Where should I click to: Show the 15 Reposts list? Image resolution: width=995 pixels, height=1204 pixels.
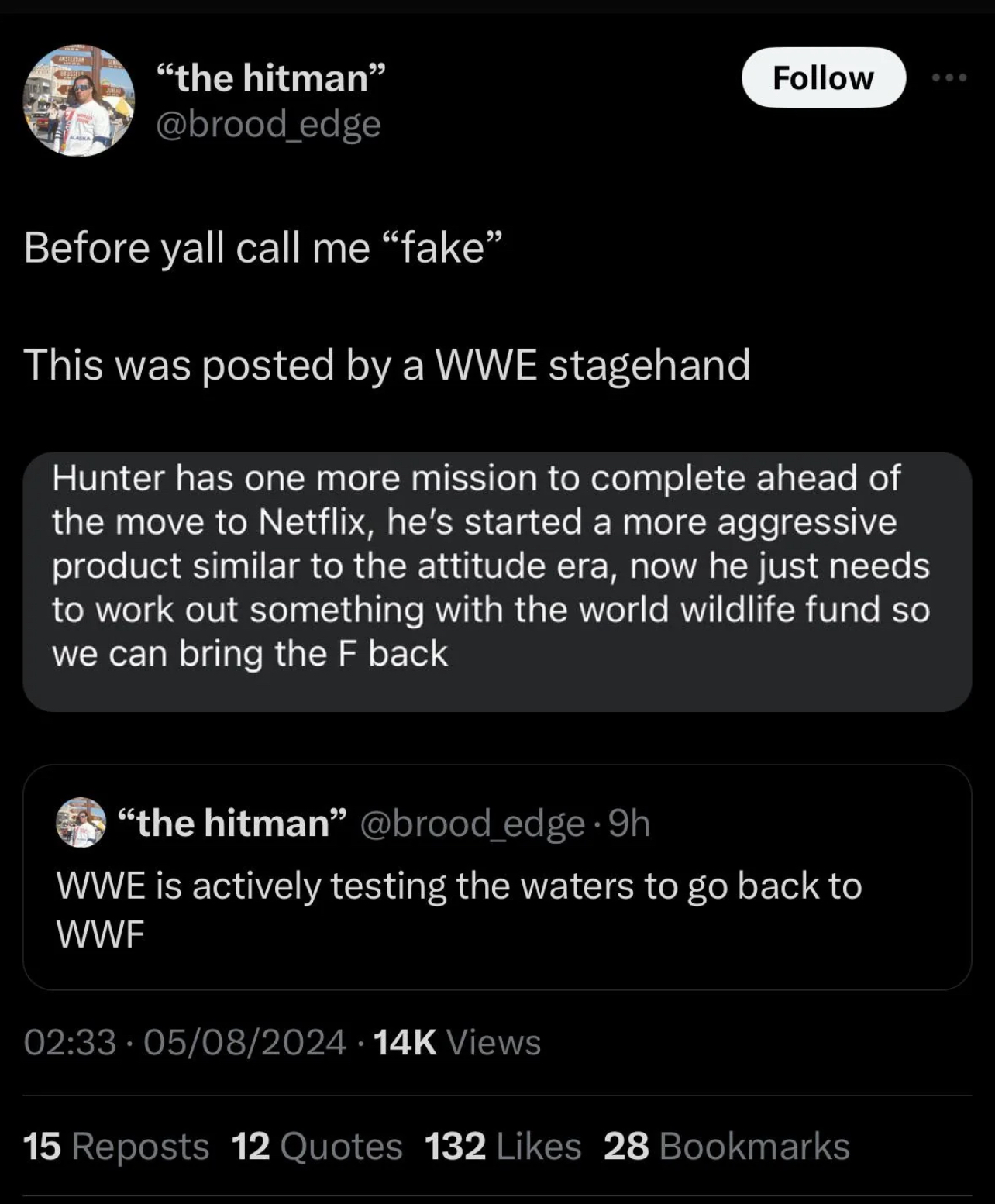116,1147
